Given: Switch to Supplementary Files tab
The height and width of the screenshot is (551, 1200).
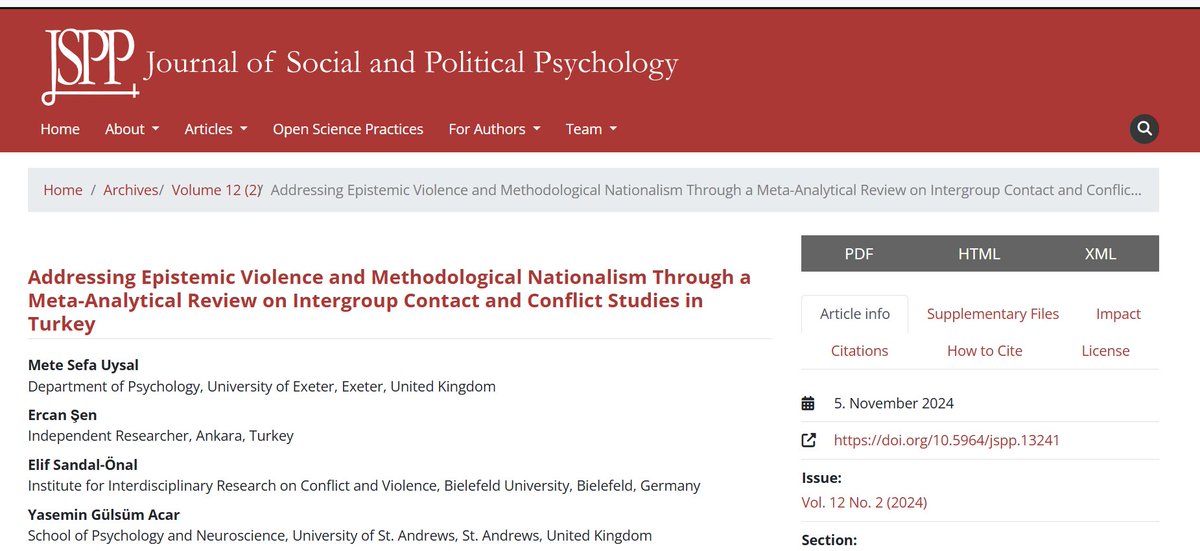Looking at the screenshot, I should 993,314.
